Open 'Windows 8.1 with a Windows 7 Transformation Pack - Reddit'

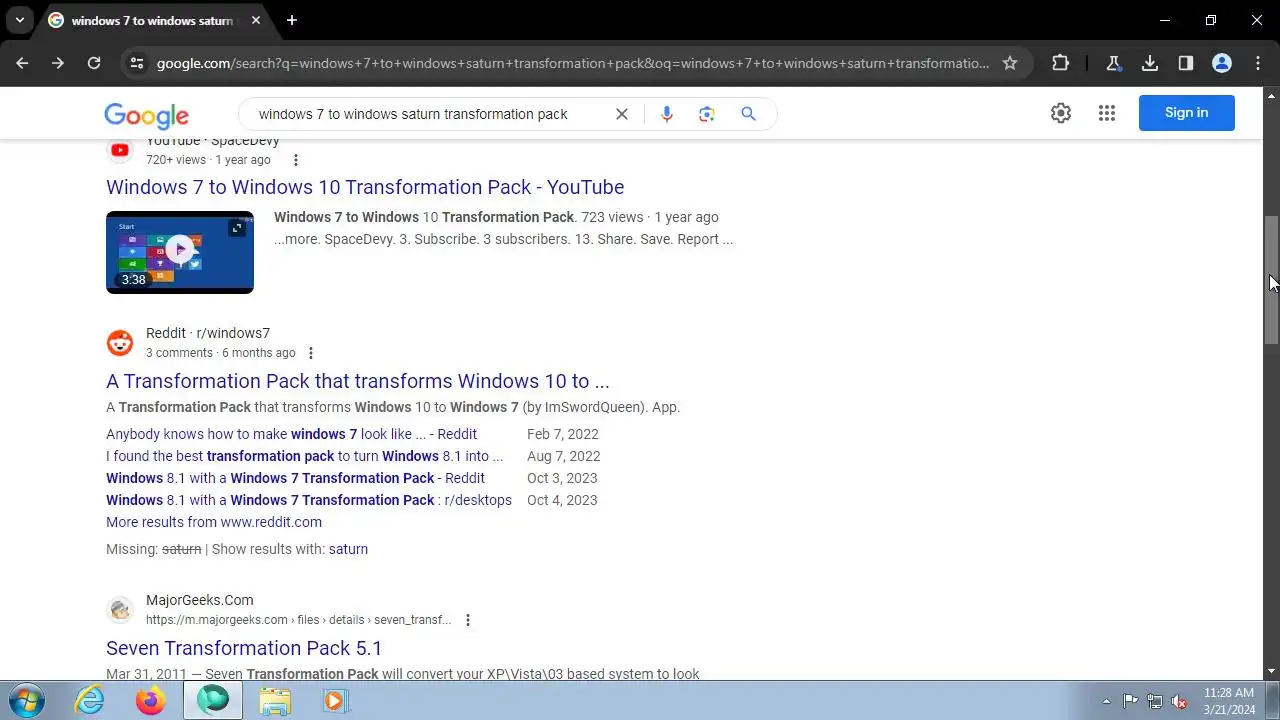295,478
